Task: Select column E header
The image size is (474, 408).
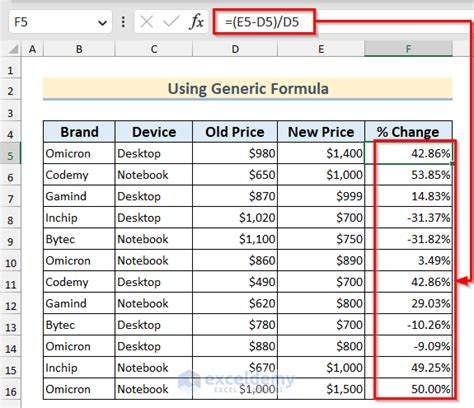Action: [321, 49]
